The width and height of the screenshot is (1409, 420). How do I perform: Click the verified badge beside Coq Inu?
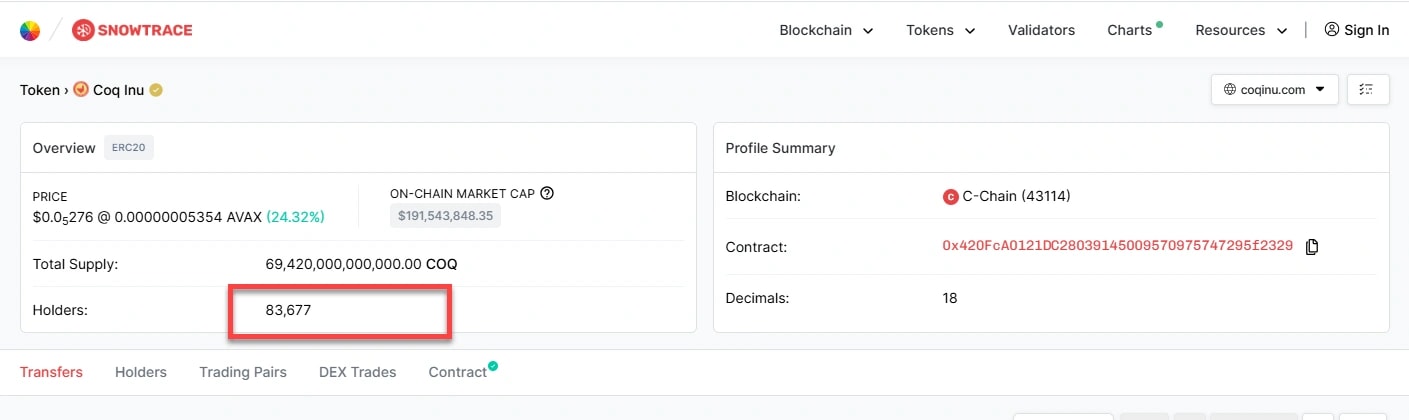pyautogui.click(x=156, y=90)
